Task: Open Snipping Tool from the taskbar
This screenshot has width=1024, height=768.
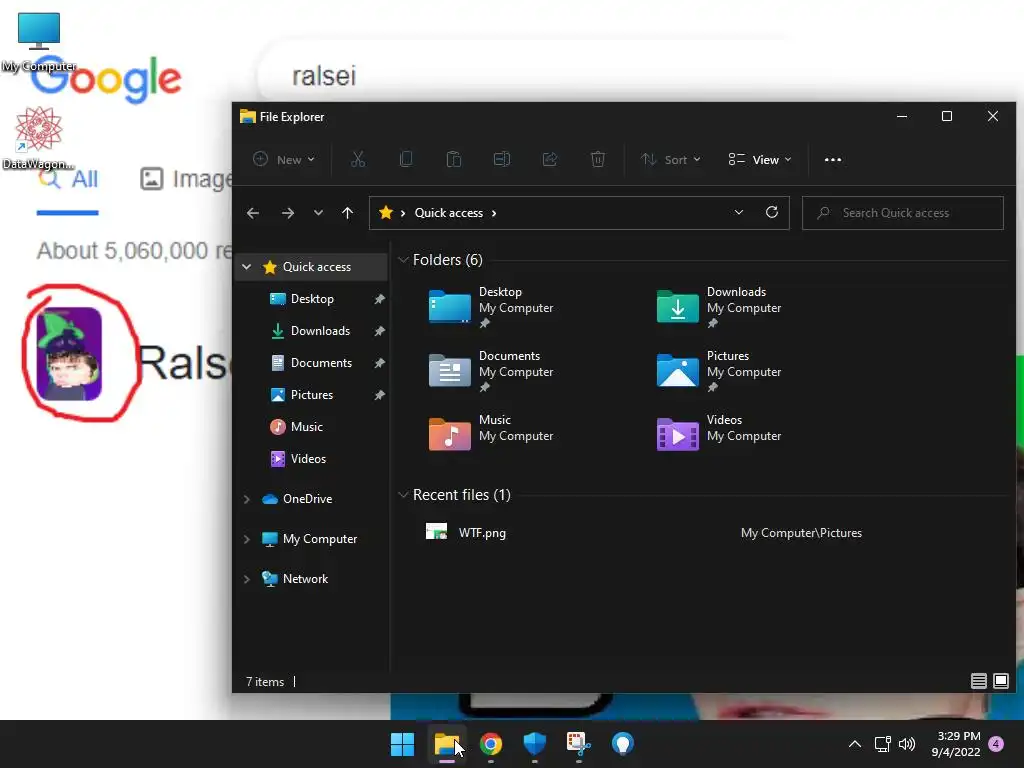Action: [x=579, y=744]
